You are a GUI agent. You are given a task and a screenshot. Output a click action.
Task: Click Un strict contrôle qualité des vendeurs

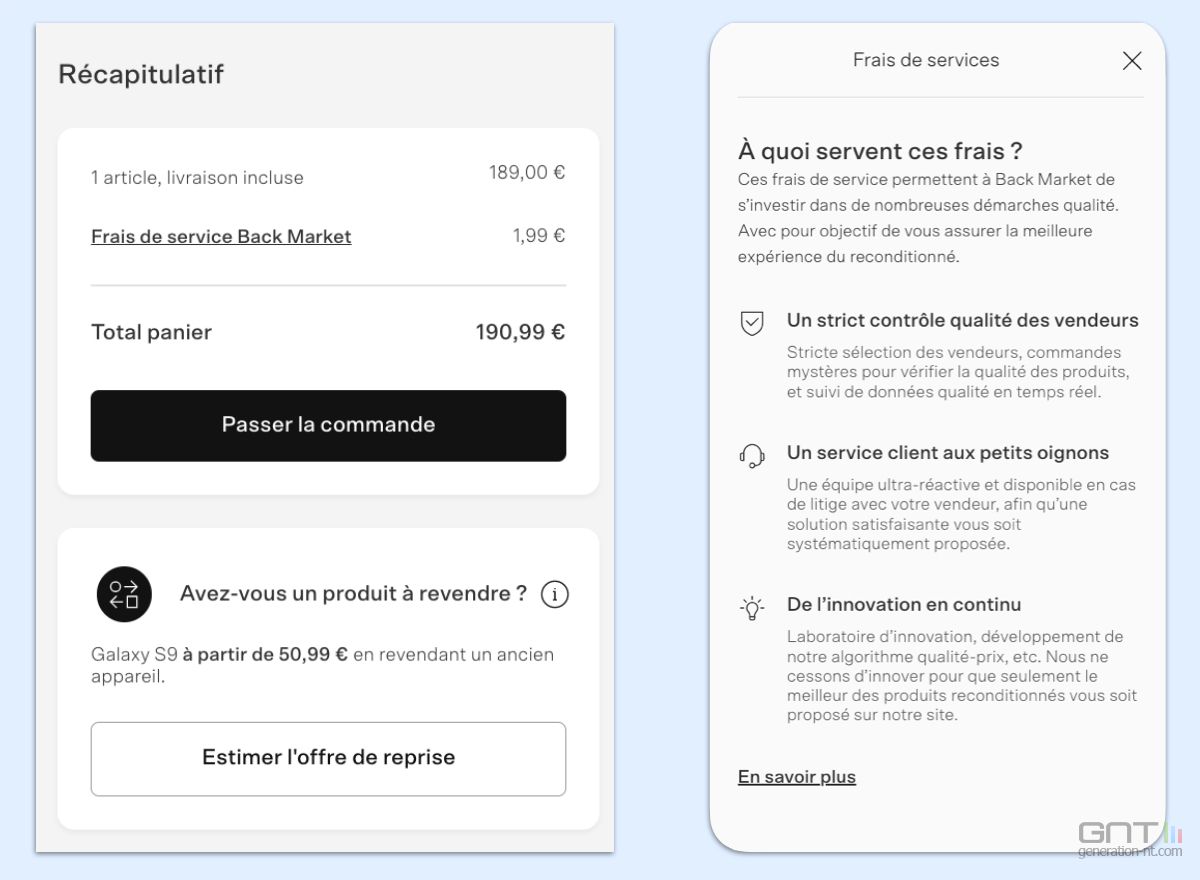(962, 321)
